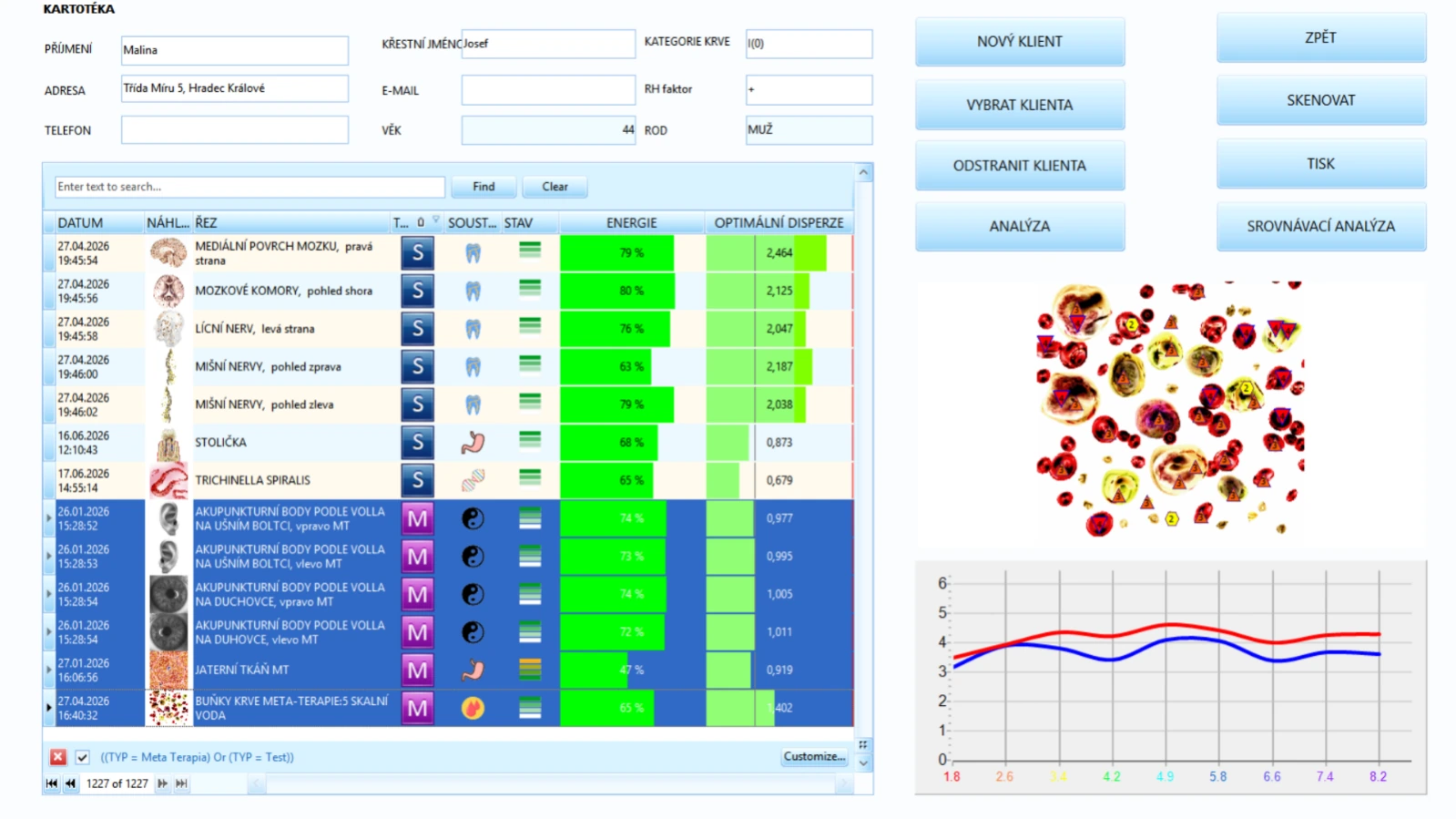The image size is (1456, 819).
Task: Expand the BUŇKY KRVE META-TERAPIE row
Action: (48, 708)
